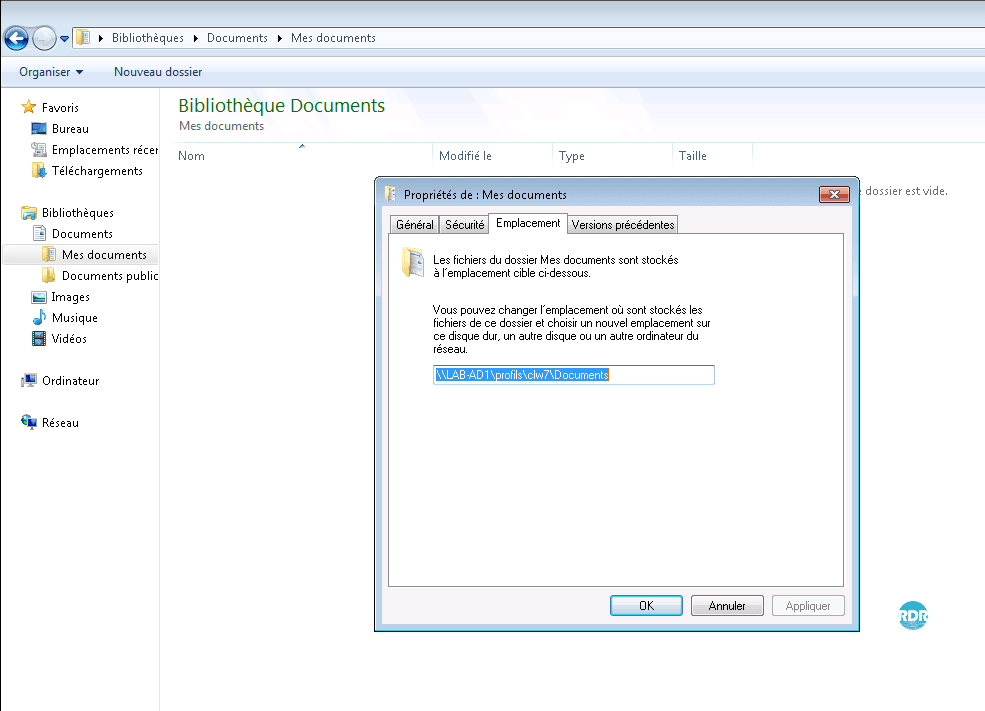Image resolution: width=985 pixels, height=711 pixels.
Task: Click Emplacements récents icon
Action: click(x=39, y=149)
